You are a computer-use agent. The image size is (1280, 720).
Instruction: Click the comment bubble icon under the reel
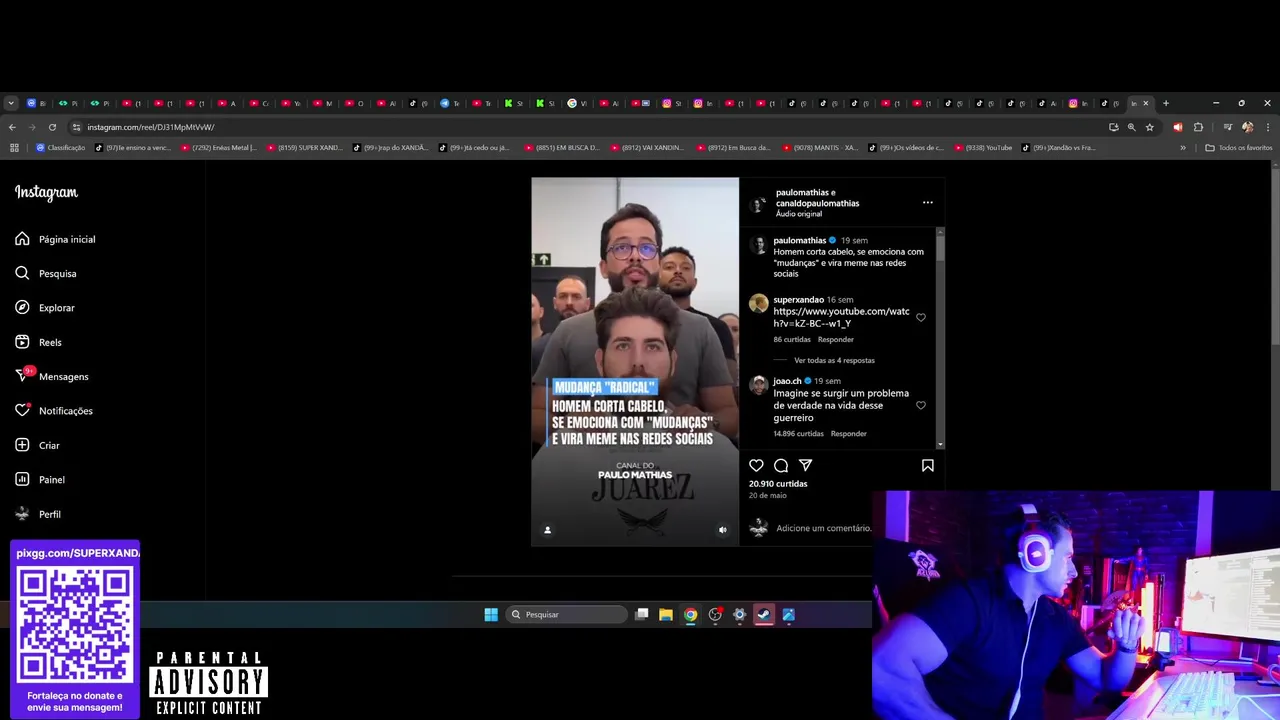point(781,465)
